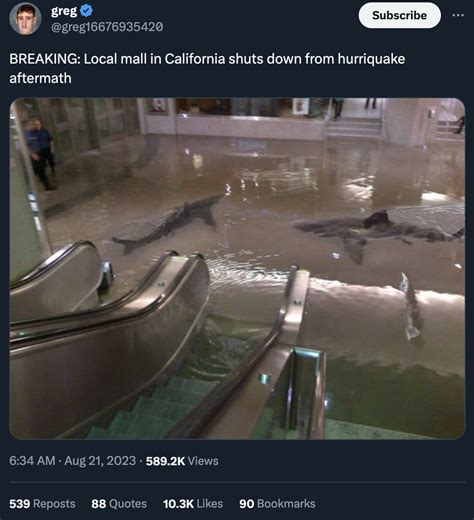Viewport: 474px width, 520px height.
Task: Click the tweet text about hurriquake
Action: coord(207,68)
